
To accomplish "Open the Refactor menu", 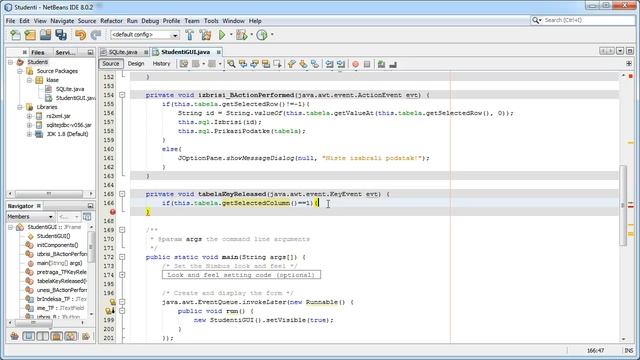I will pyautogui.click(x=111, y=21).
